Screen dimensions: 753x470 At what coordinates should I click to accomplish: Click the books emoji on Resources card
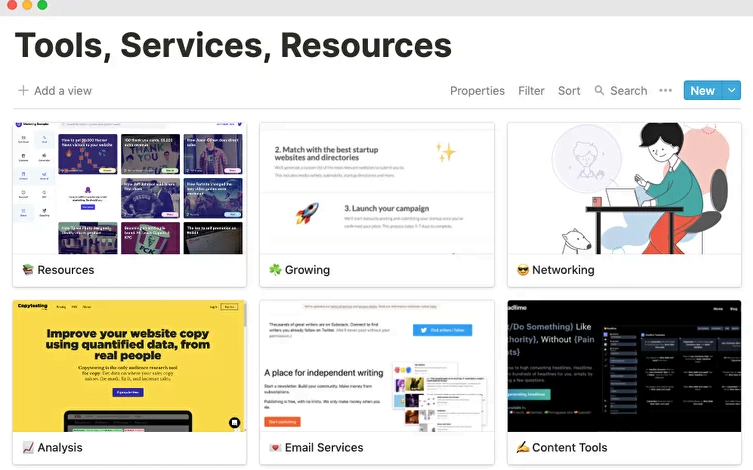coord(28,270)
